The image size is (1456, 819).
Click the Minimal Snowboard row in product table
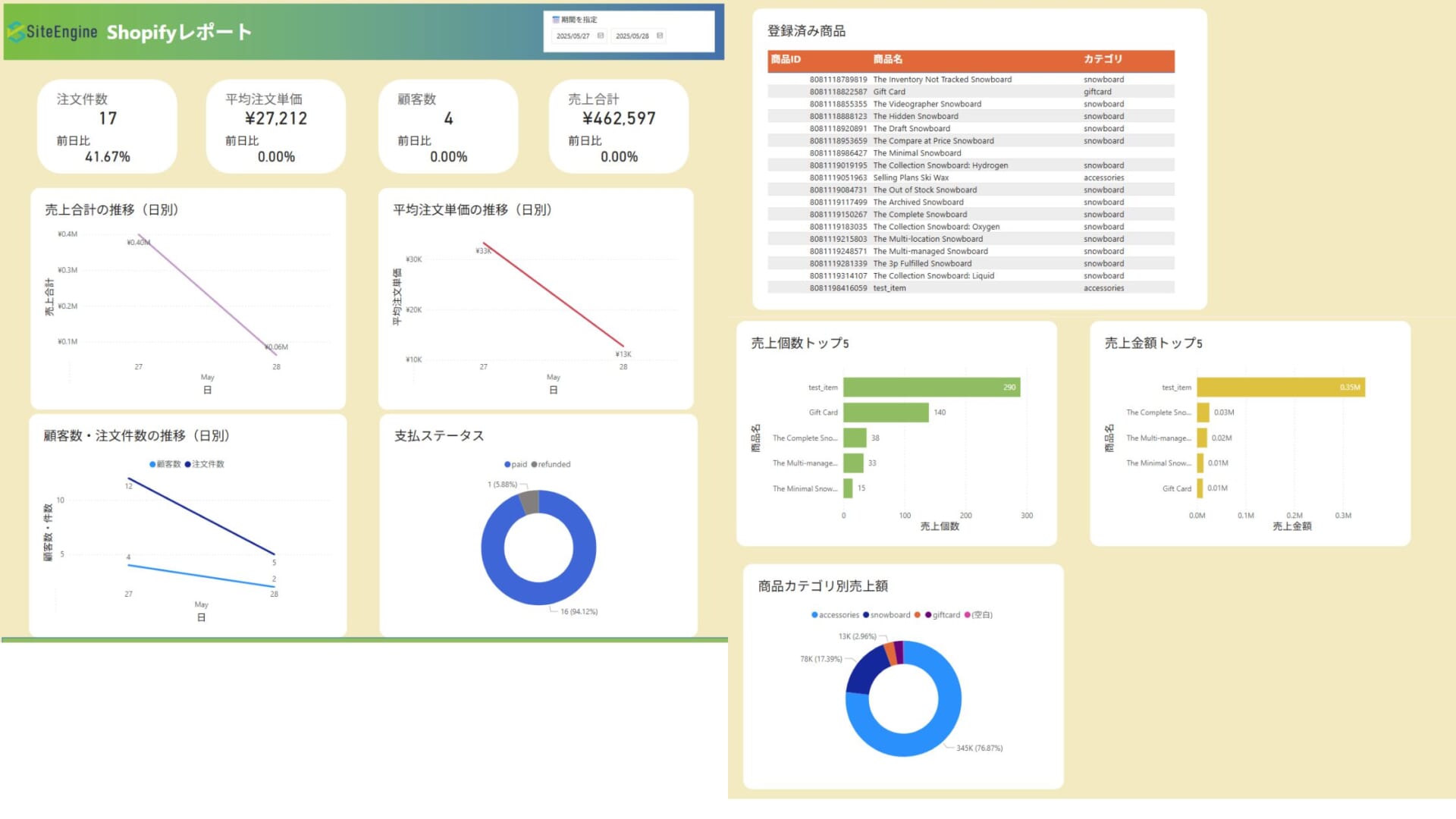click(971, 153)
